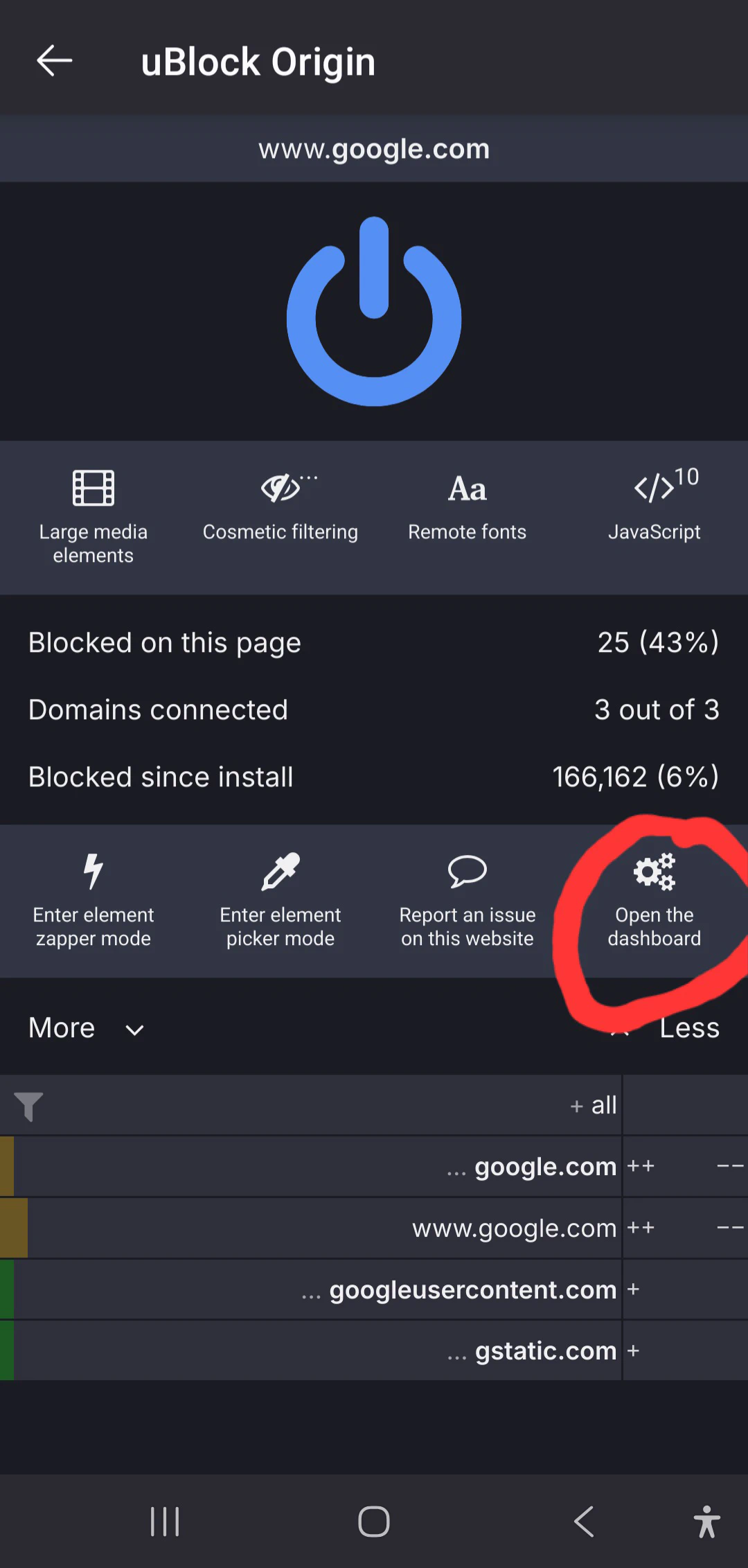The height and width of the screenshot is (1568, 748).
Task: Select the www.google.com domain row
Action: (514, 1228)
